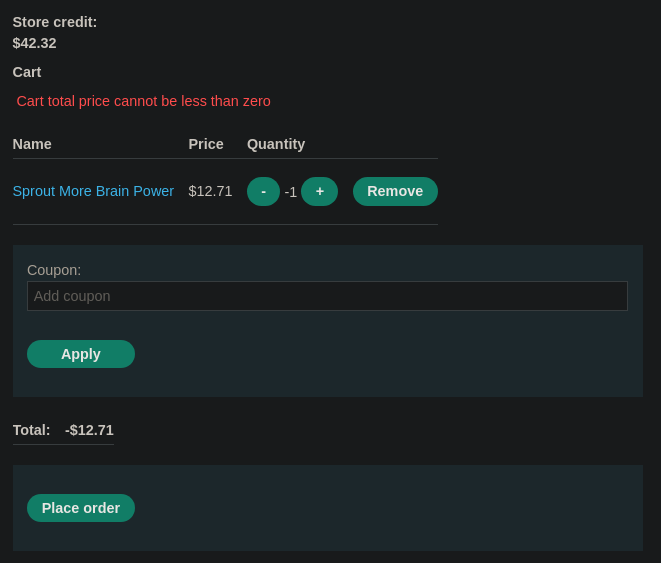The image size is (661, 563).
Task: Click the Quantity column header
Action: 276,144
